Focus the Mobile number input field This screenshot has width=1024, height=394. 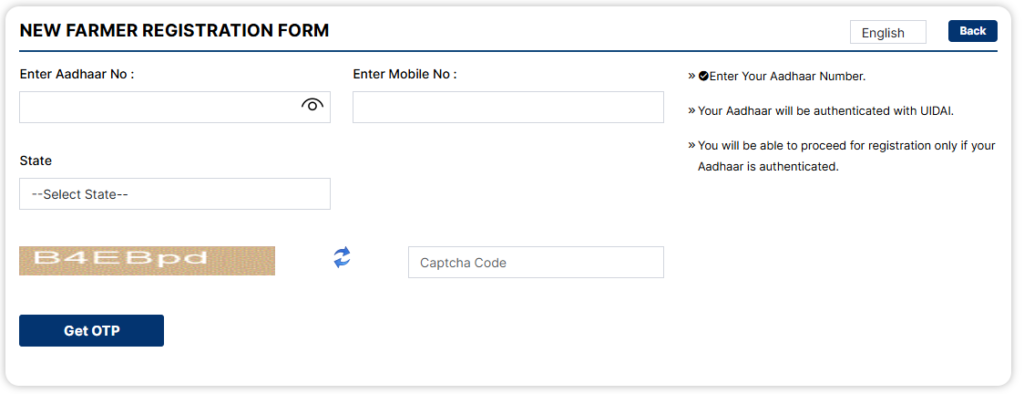tap(508, 107)
